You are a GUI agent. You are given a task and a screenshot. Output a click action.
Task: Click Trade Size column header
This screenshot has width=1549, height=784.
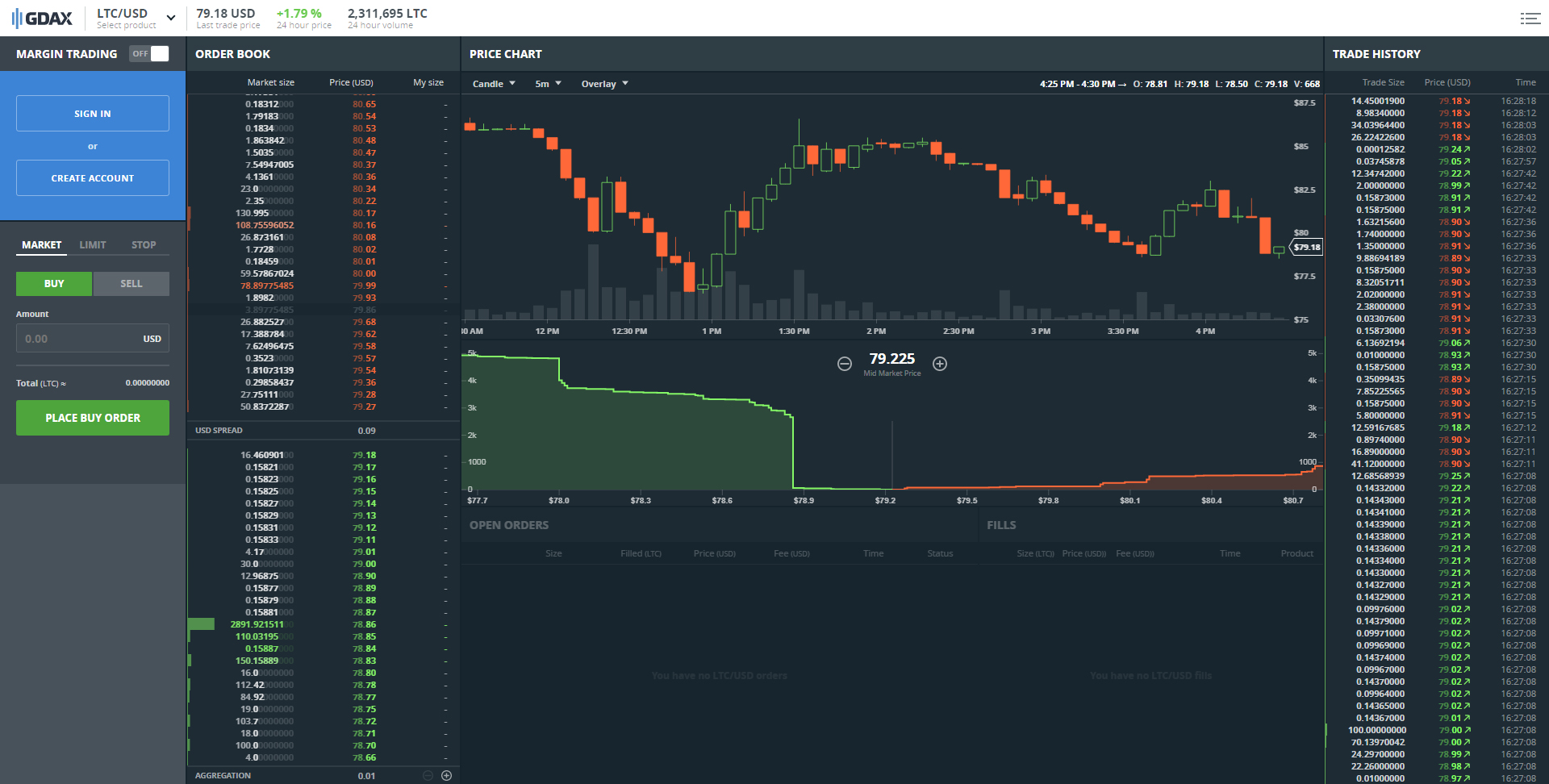click(1383, 82)
